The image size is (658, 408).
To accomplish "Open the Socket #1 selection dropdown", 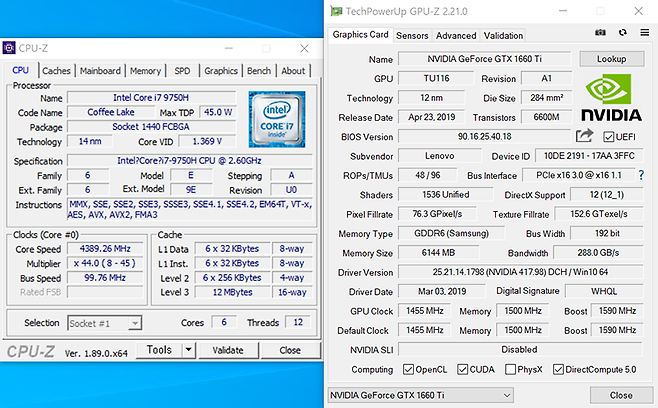I will click(104, 323).
